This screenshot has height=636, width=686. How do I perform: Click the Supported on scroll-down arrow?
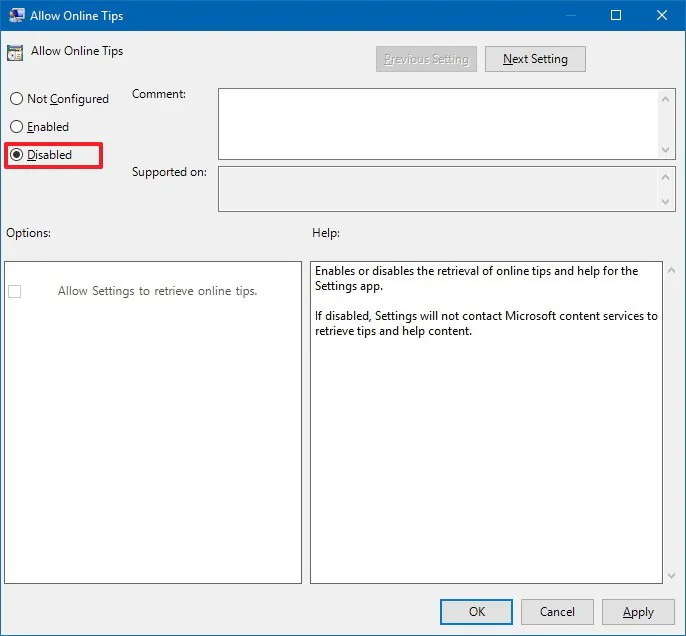click(665, 202)
